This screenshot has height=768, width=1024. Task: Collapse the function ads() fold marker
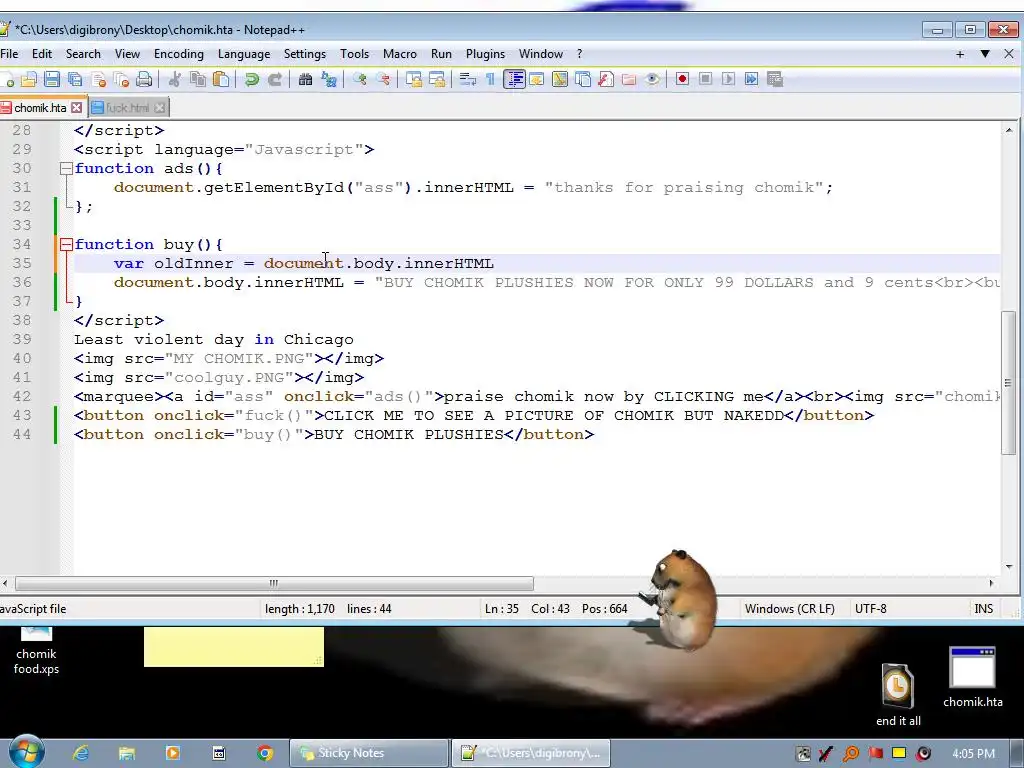[x=66, y=168]
